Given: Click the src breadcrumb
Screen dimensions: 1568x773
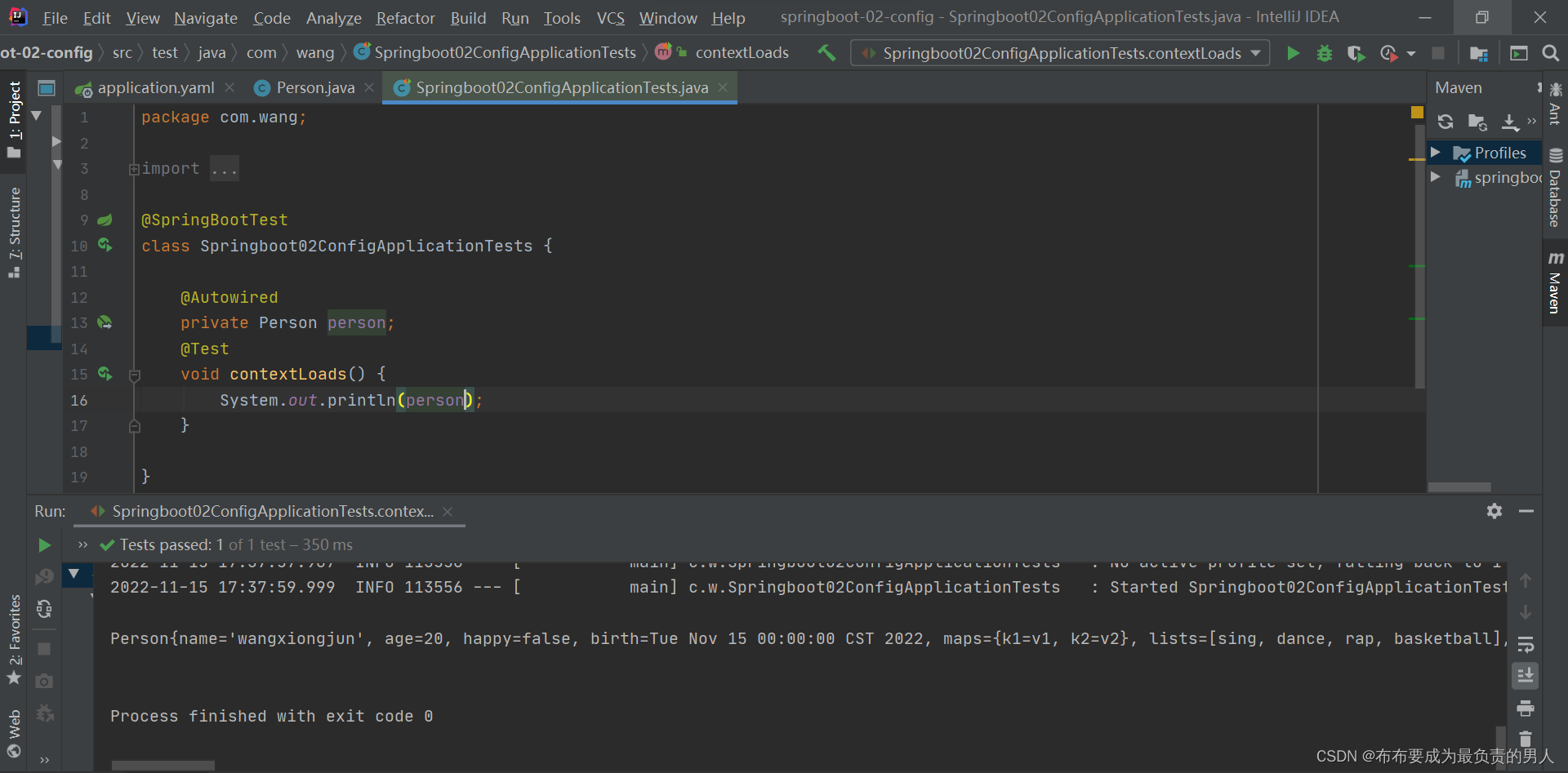Looking at the screenshot, I should [x=122, y=53].
